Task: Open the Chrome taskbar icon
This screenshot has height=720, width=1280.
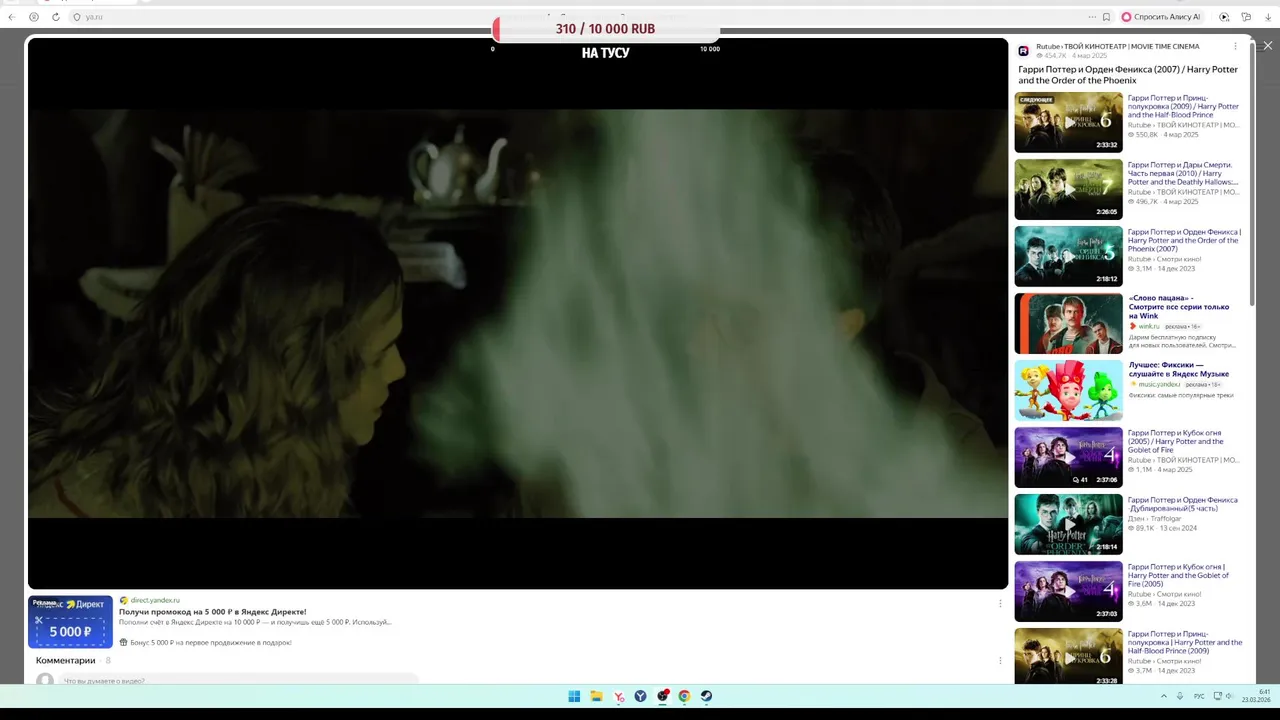Action: pyautogui.click(x=684, y=696)
